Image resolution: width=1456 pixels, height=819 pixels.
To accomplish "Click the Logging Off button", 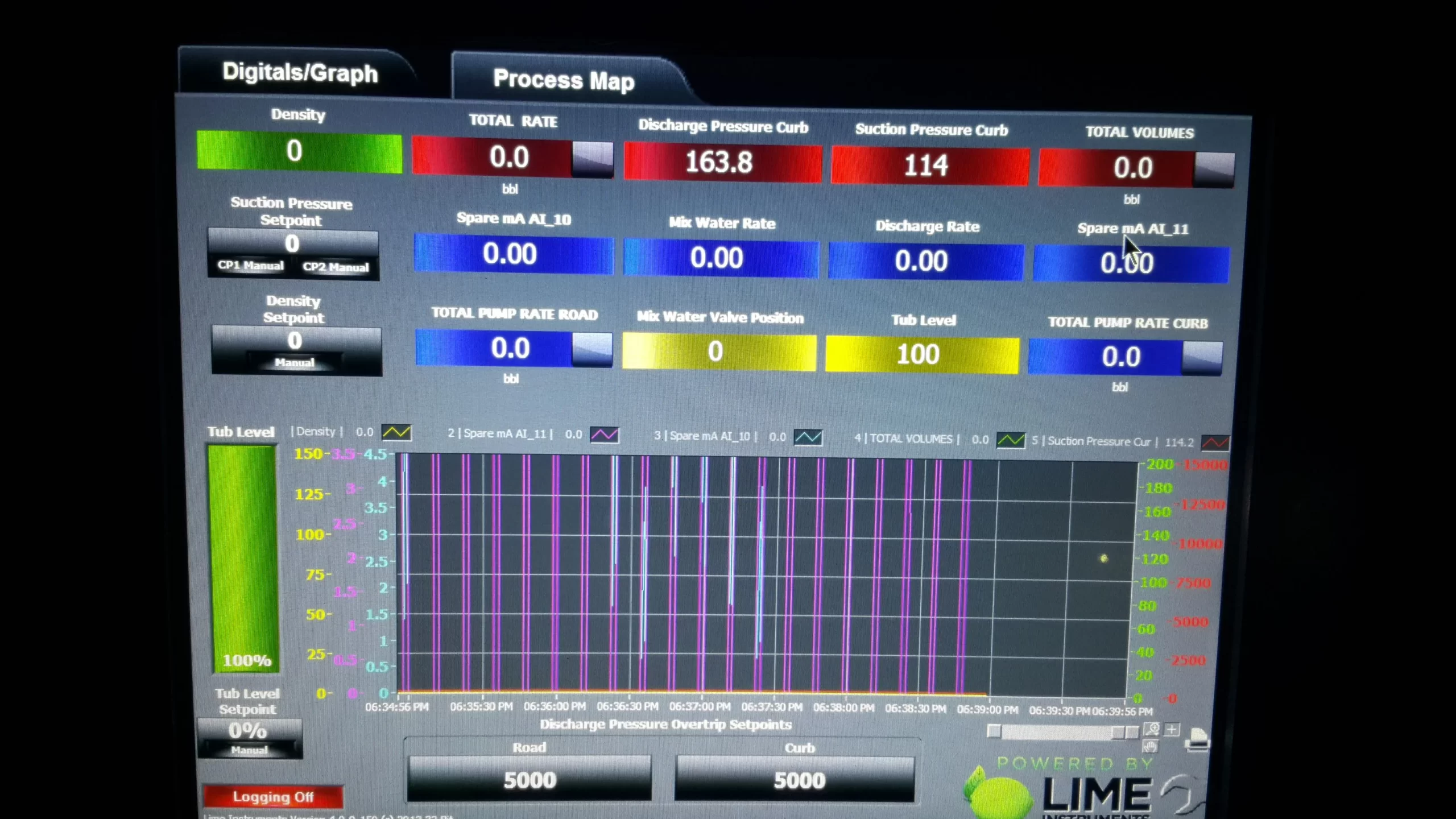I will 273,797.
